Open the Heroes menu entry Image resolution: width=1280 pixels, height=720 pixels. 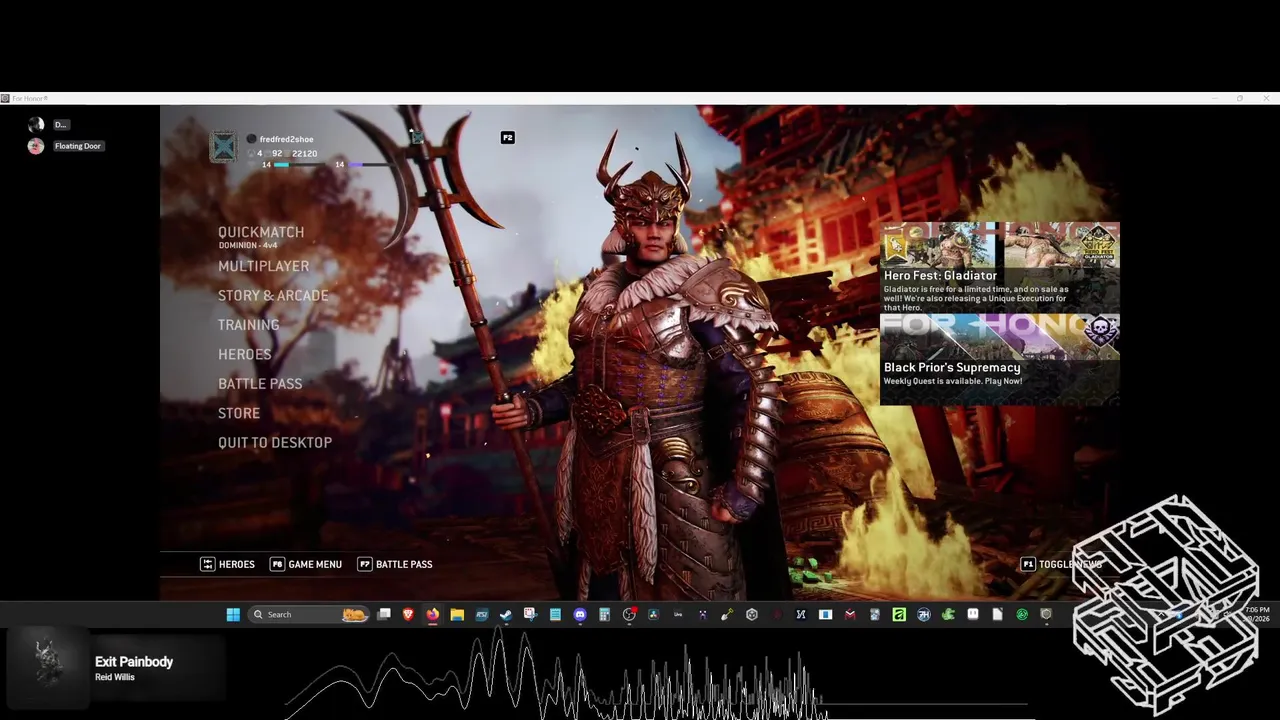pyautogui.click(x=244, y=354)
